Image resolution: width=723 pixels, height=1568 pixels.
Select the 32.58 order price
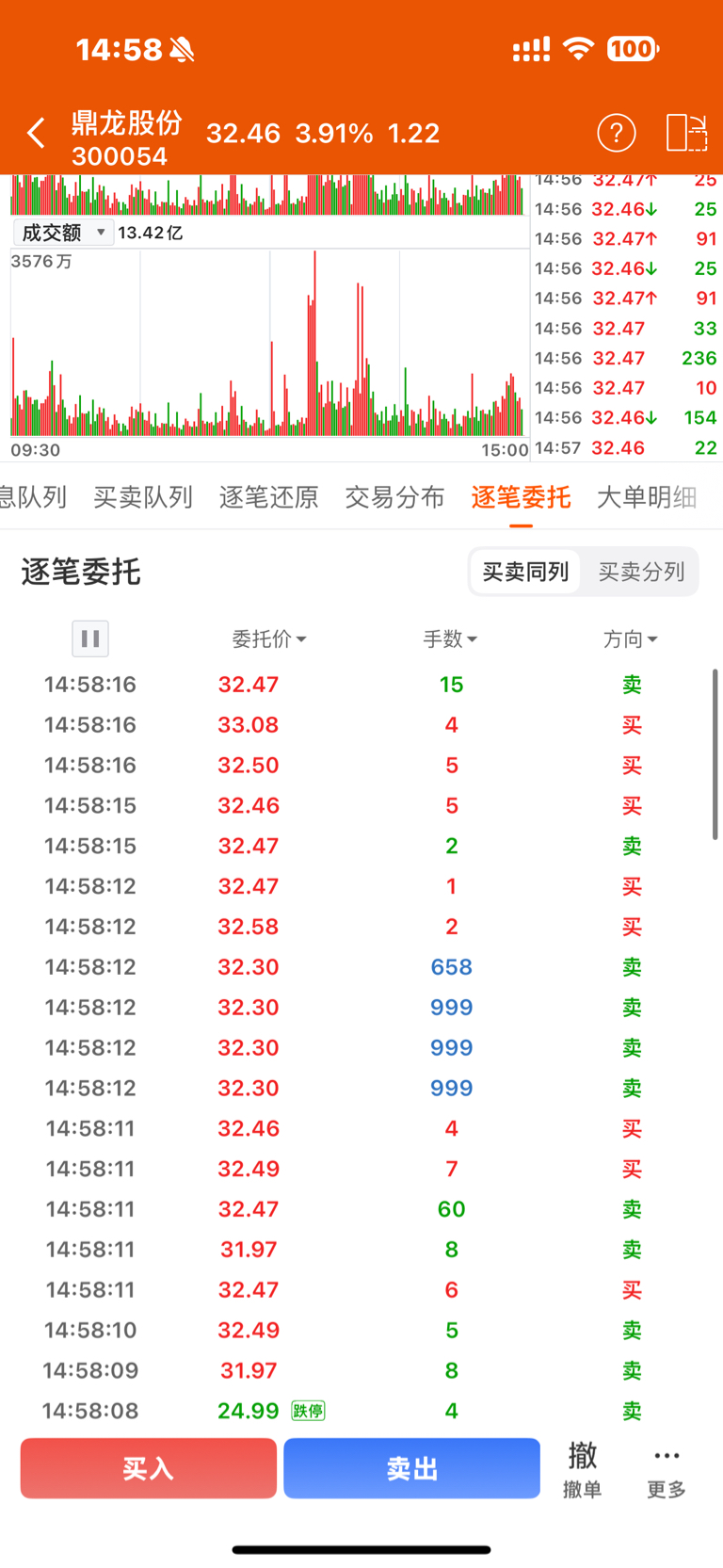pyautogui.click(x=249, y=927)
